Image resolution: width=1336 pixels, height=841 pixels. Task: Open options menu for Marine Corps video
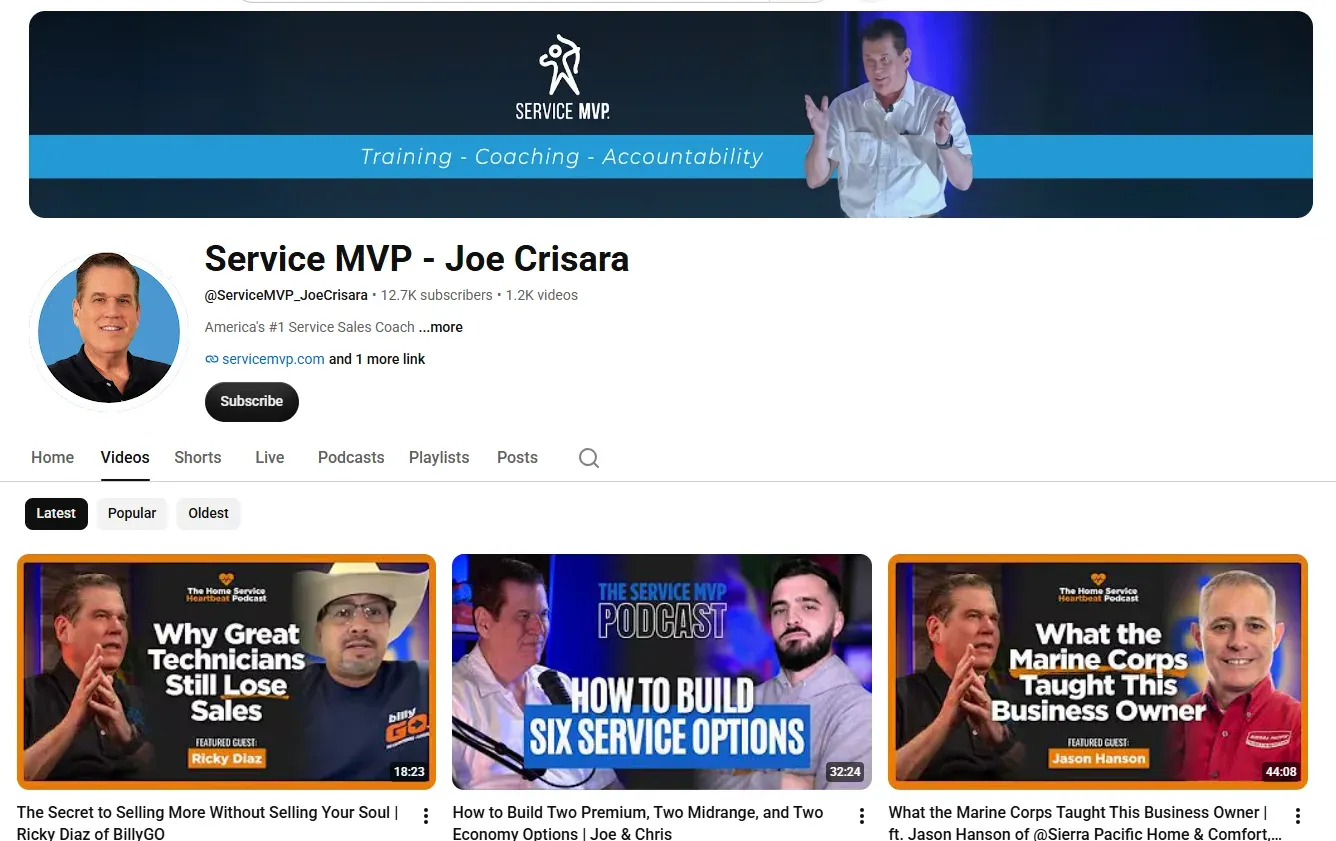pos(1298,816)
